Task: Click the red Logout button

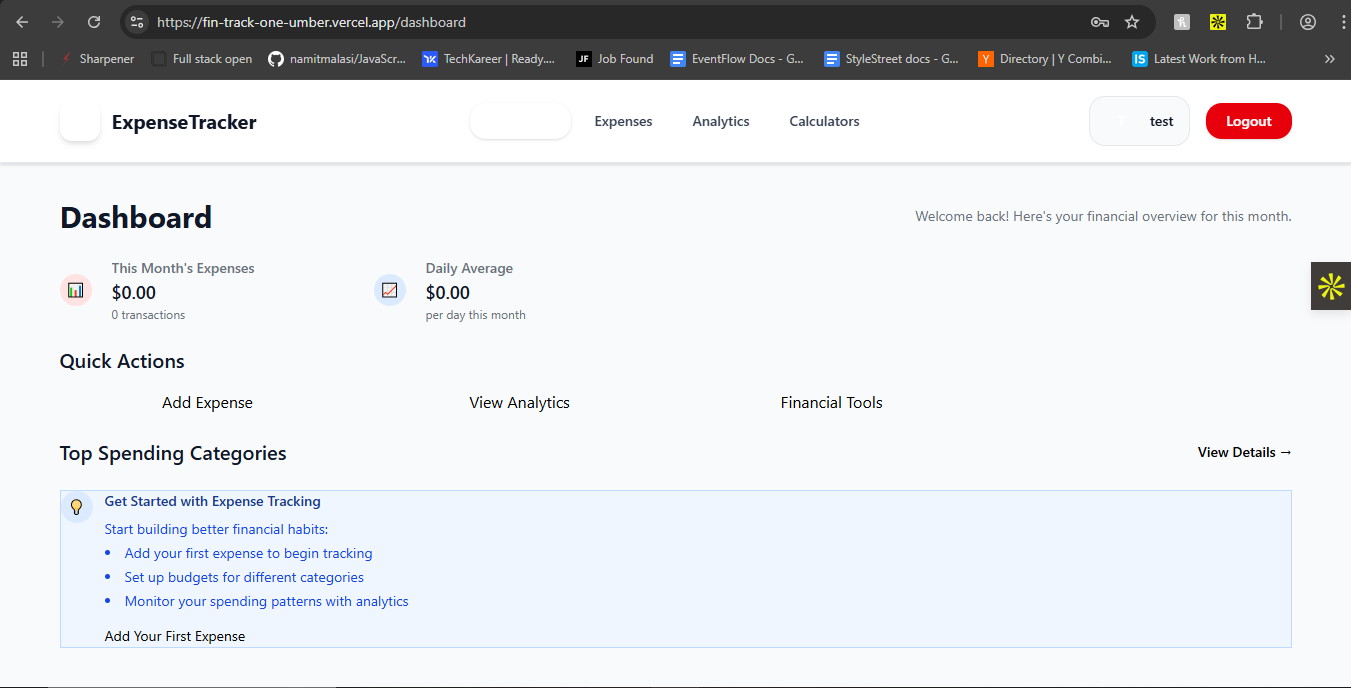Action: (1248, 121)
